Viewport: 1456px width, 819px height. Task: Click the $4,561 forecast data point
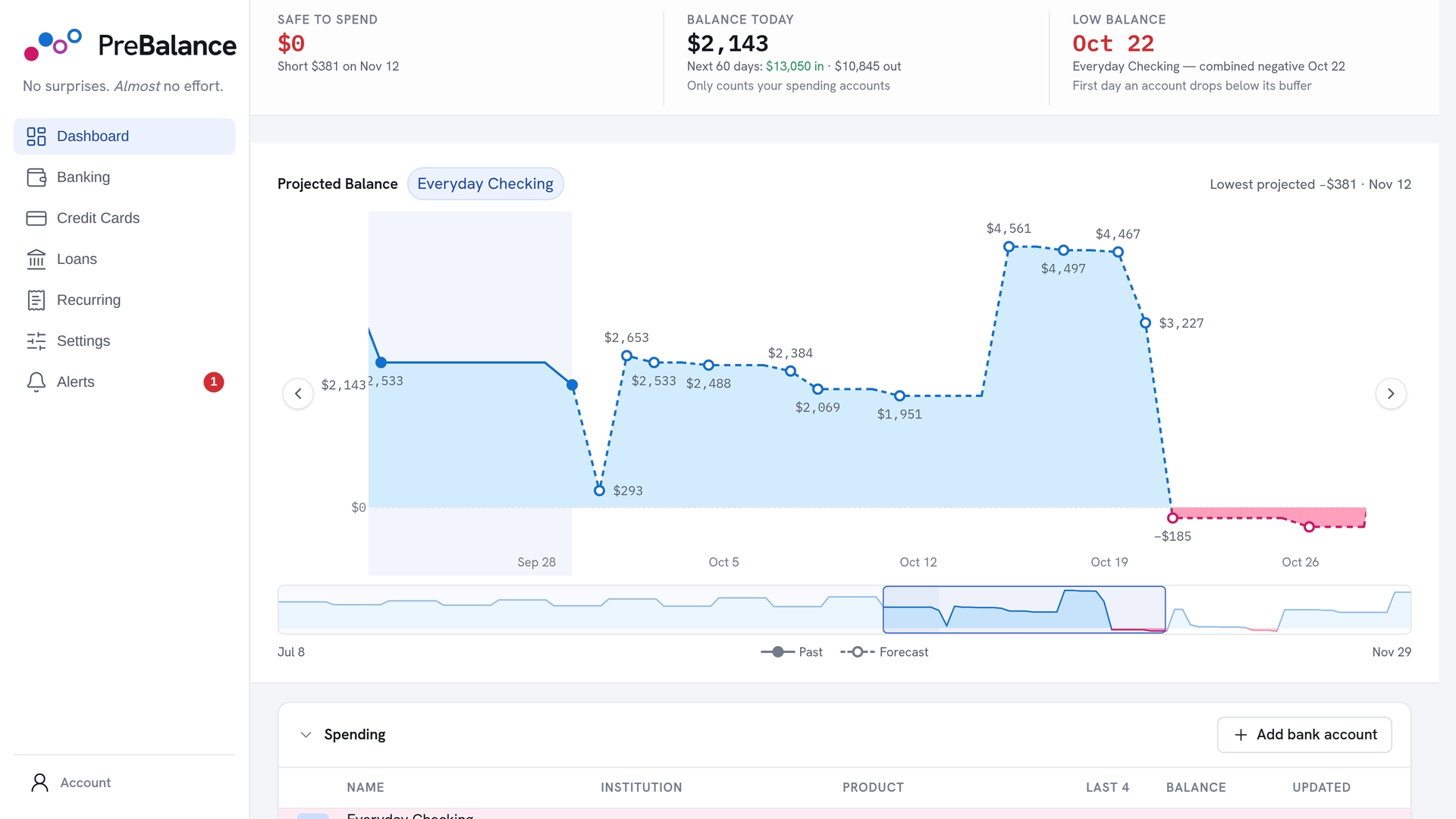pyautogui.click(x=1009, y=246)
